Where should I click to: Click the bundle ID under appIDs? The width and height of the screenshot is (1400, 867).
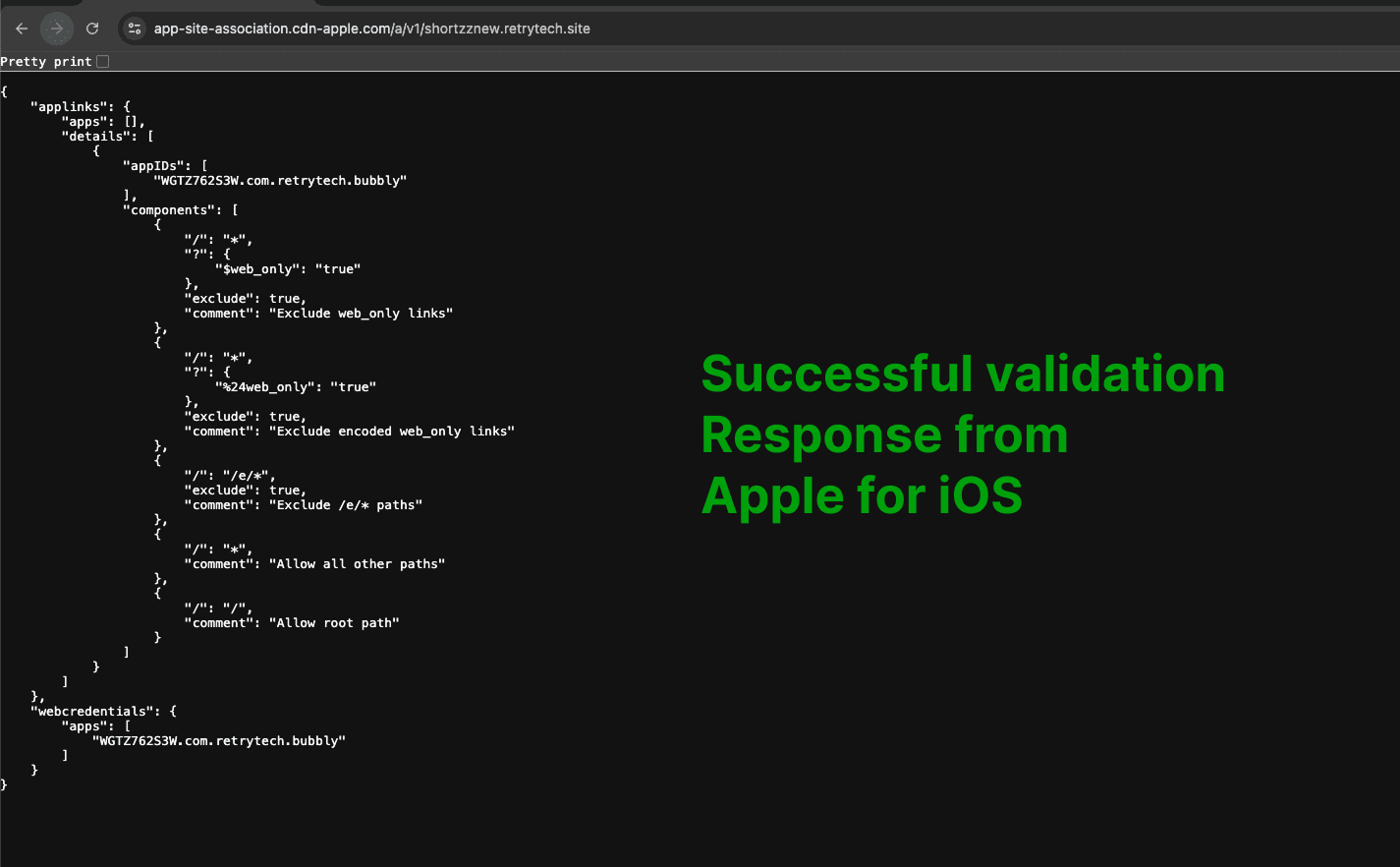pyautogui.click(x=280, y=181)
